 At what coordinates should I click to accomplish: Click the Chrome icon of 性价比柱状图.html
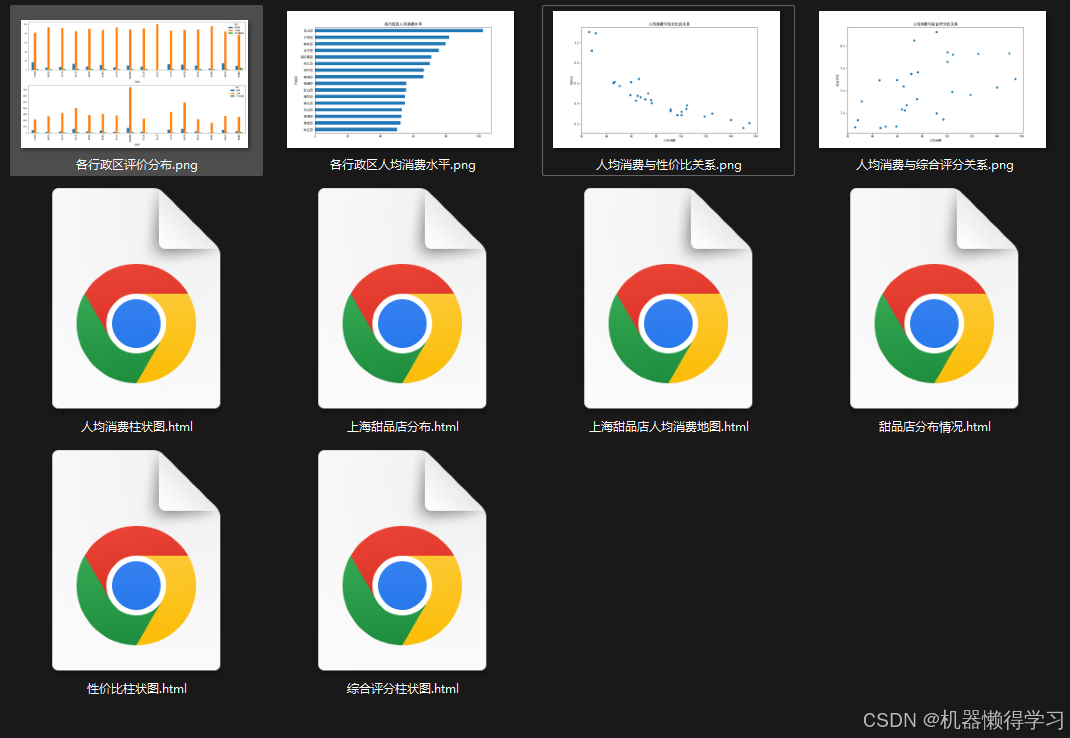(136, 585)
